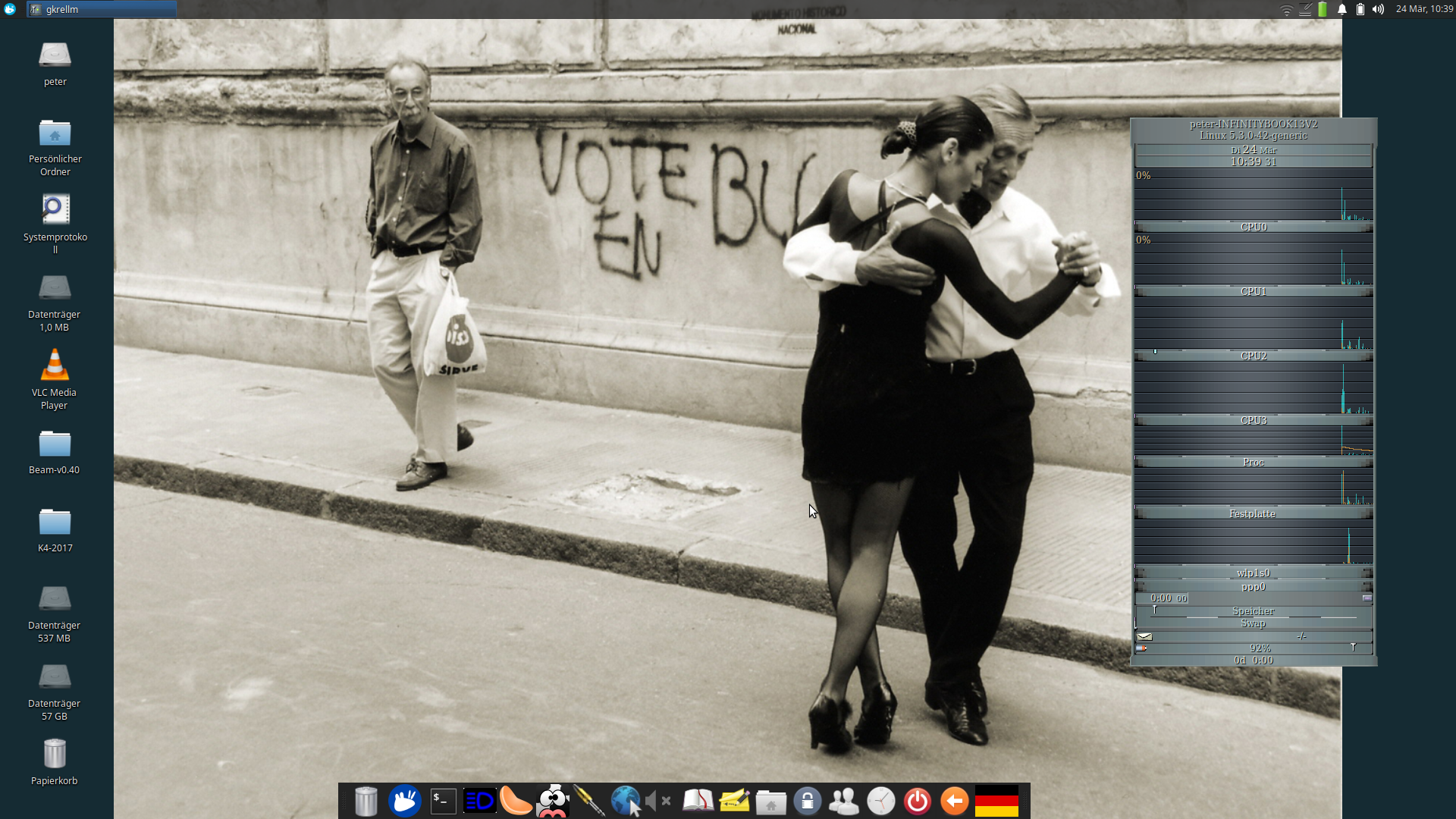Click the 92% battery level bar

(1260, 648)
